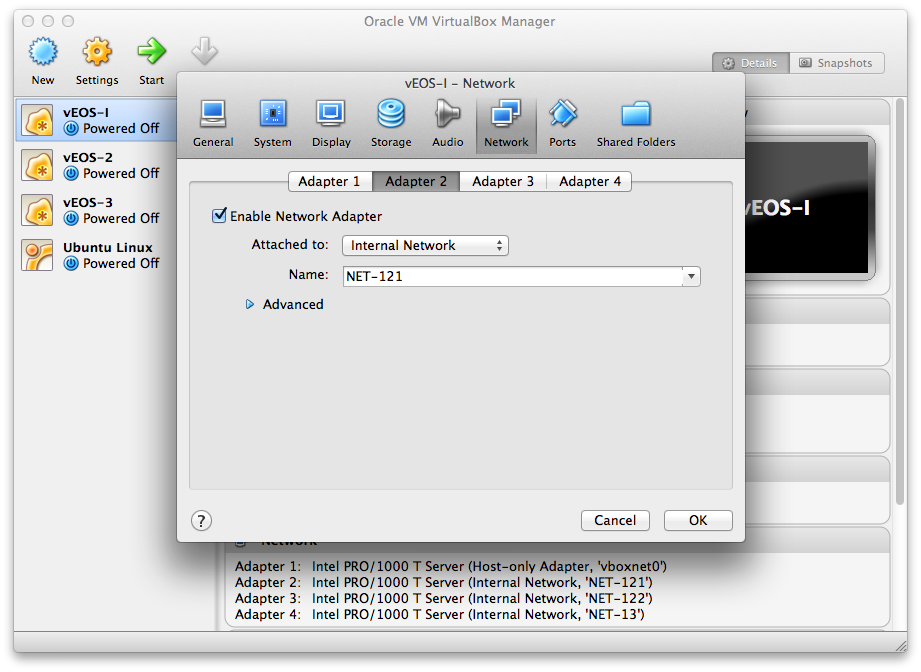Click the Snapshots view button
Viewport: 921px width, 672px height.
[x=837, y=63]
